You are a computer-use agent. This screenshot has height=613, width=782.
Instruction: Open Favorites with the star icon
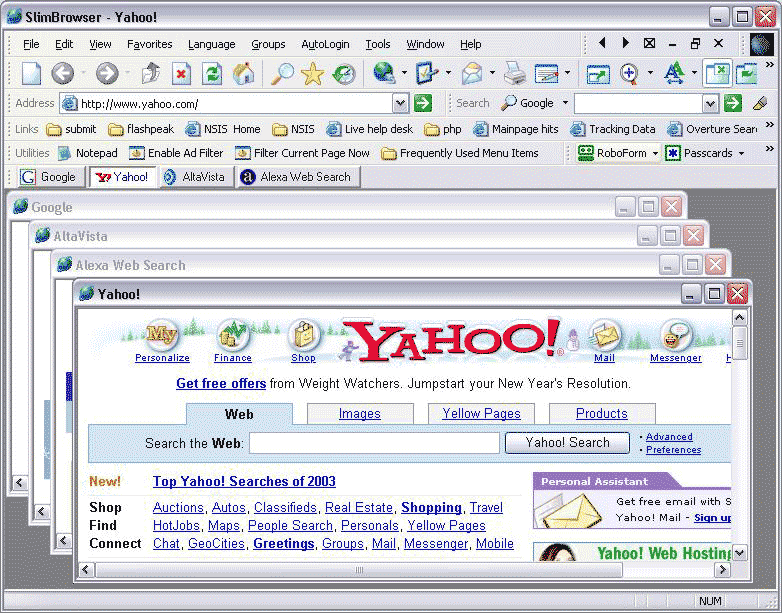(313, 73)
